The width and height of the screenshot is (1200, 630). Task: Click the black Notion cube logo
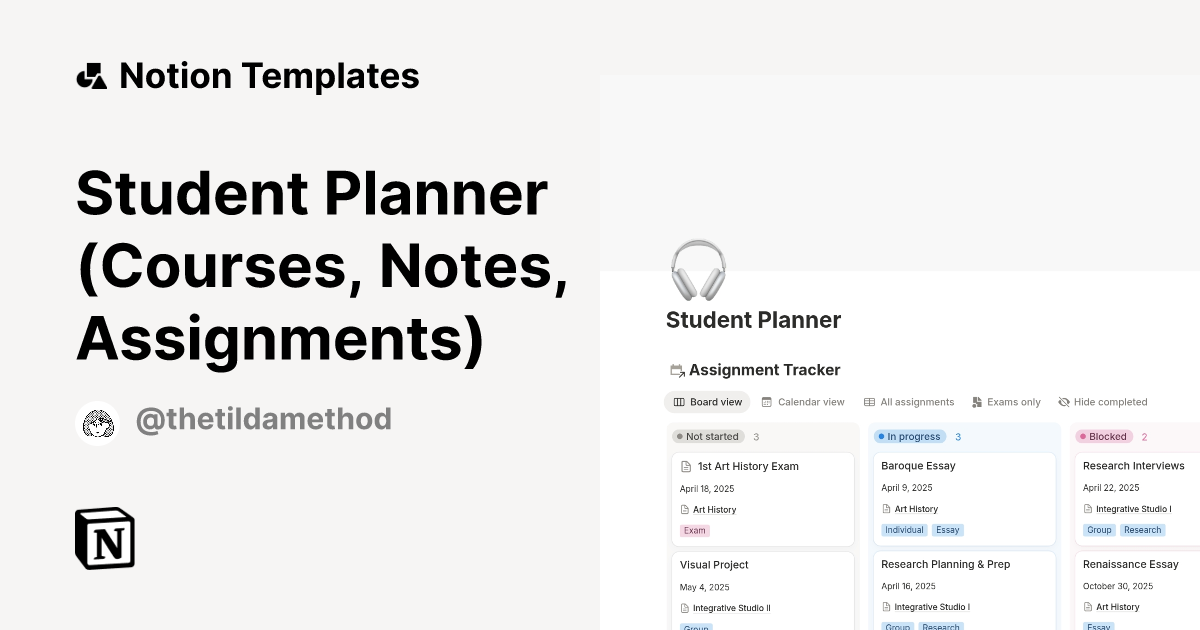coord(105,538)
